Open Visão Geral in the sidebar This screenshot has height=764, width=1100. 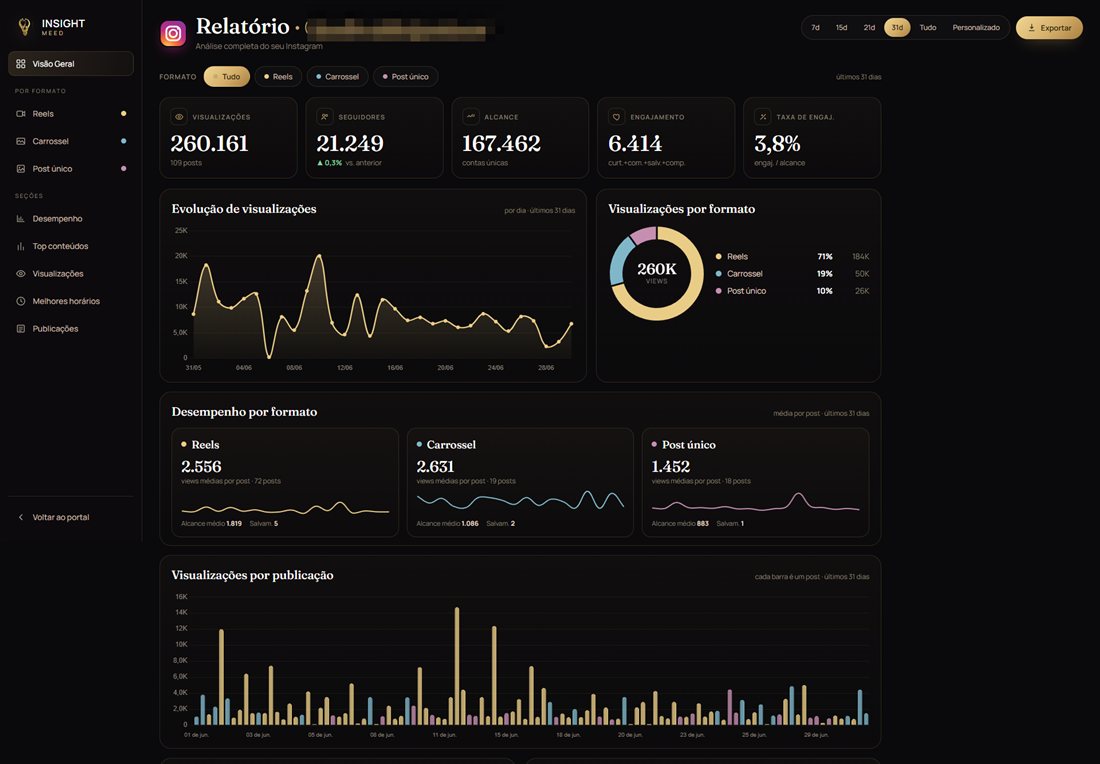(71, 64)
